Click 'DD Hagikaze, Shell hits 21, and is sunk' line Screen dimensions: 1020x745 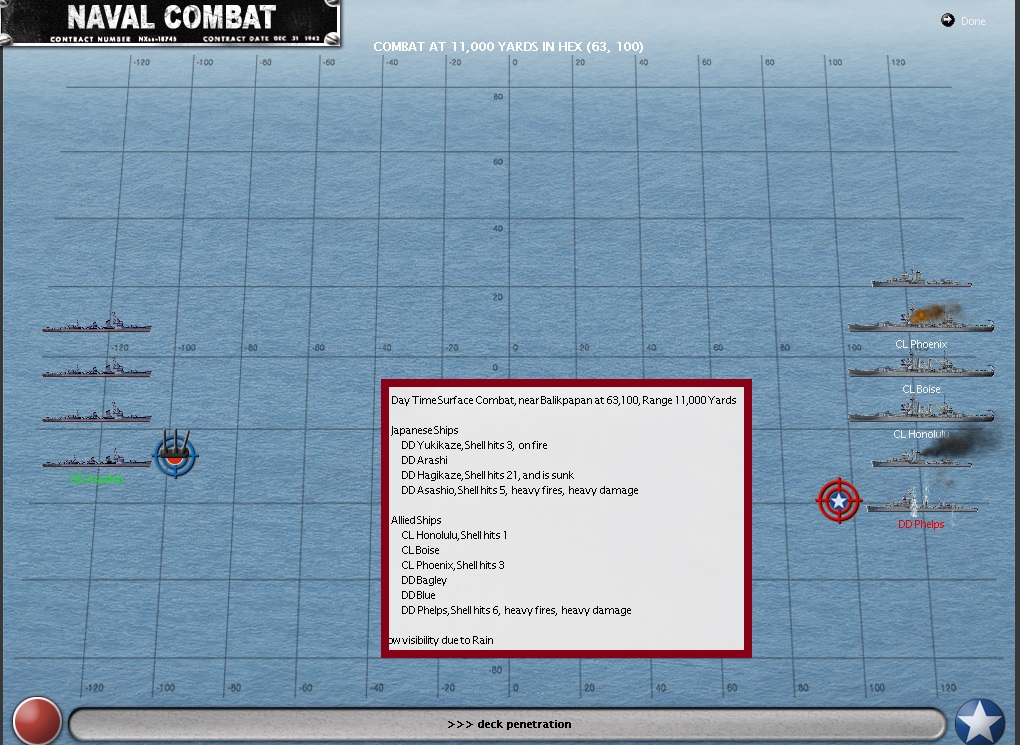click(x=487, y=475)
